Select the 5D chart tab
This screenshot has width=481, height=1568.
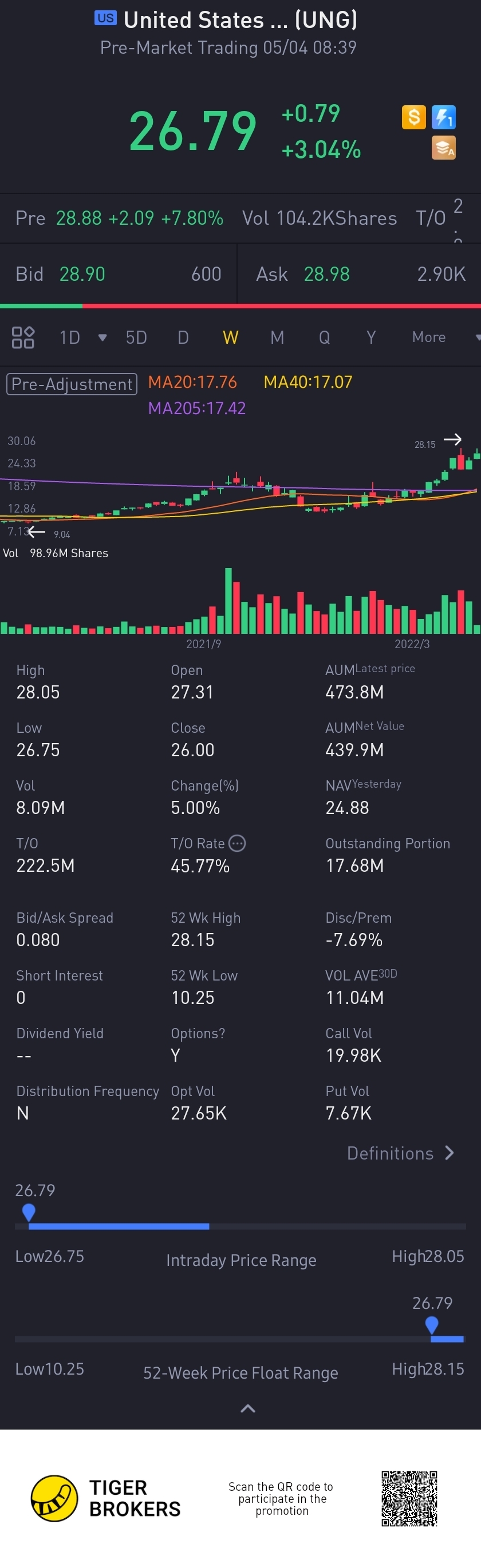(x=136, y=337)
